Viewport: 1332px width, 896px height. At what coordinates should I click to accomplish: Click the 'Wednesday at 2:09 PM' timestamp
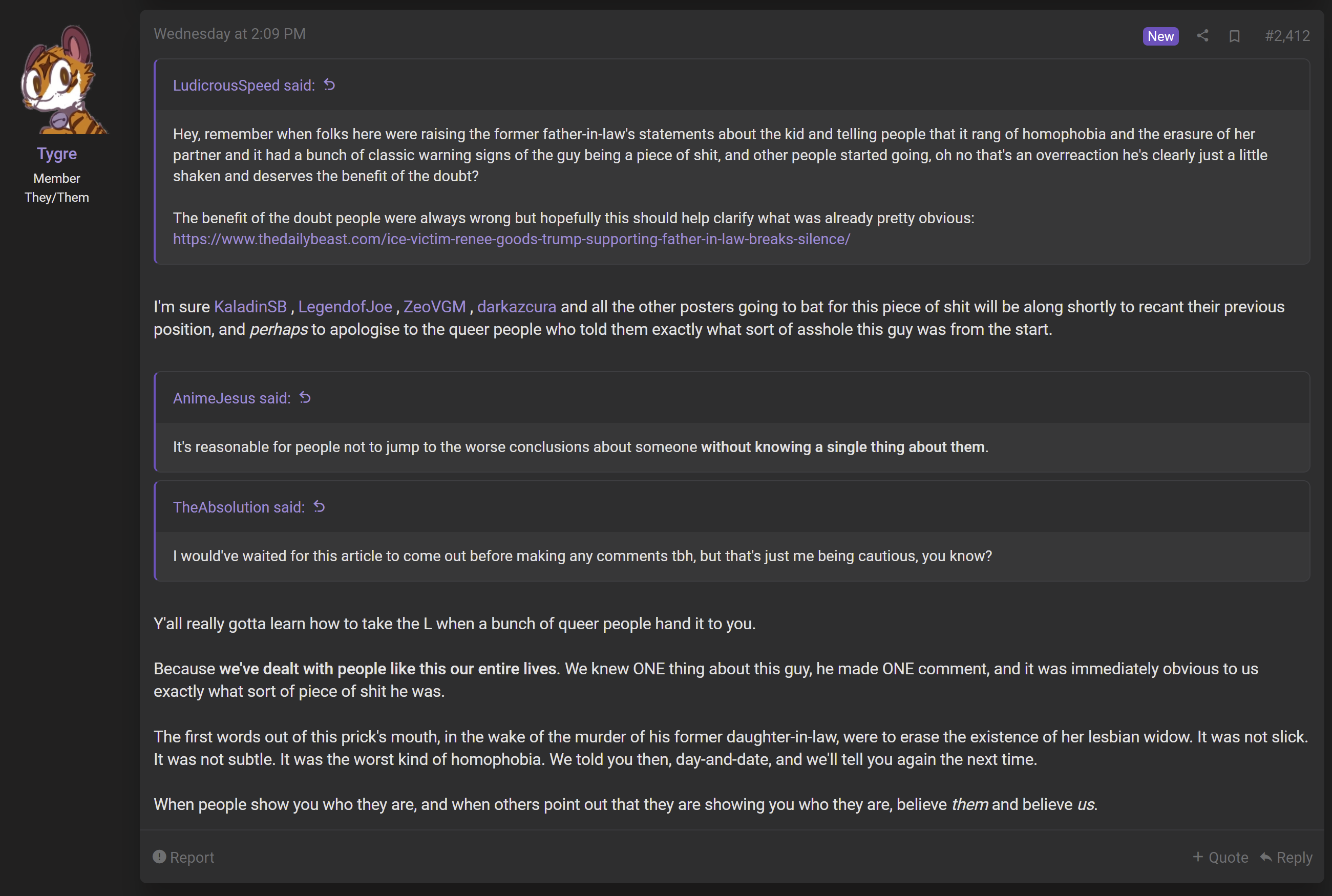230,34
